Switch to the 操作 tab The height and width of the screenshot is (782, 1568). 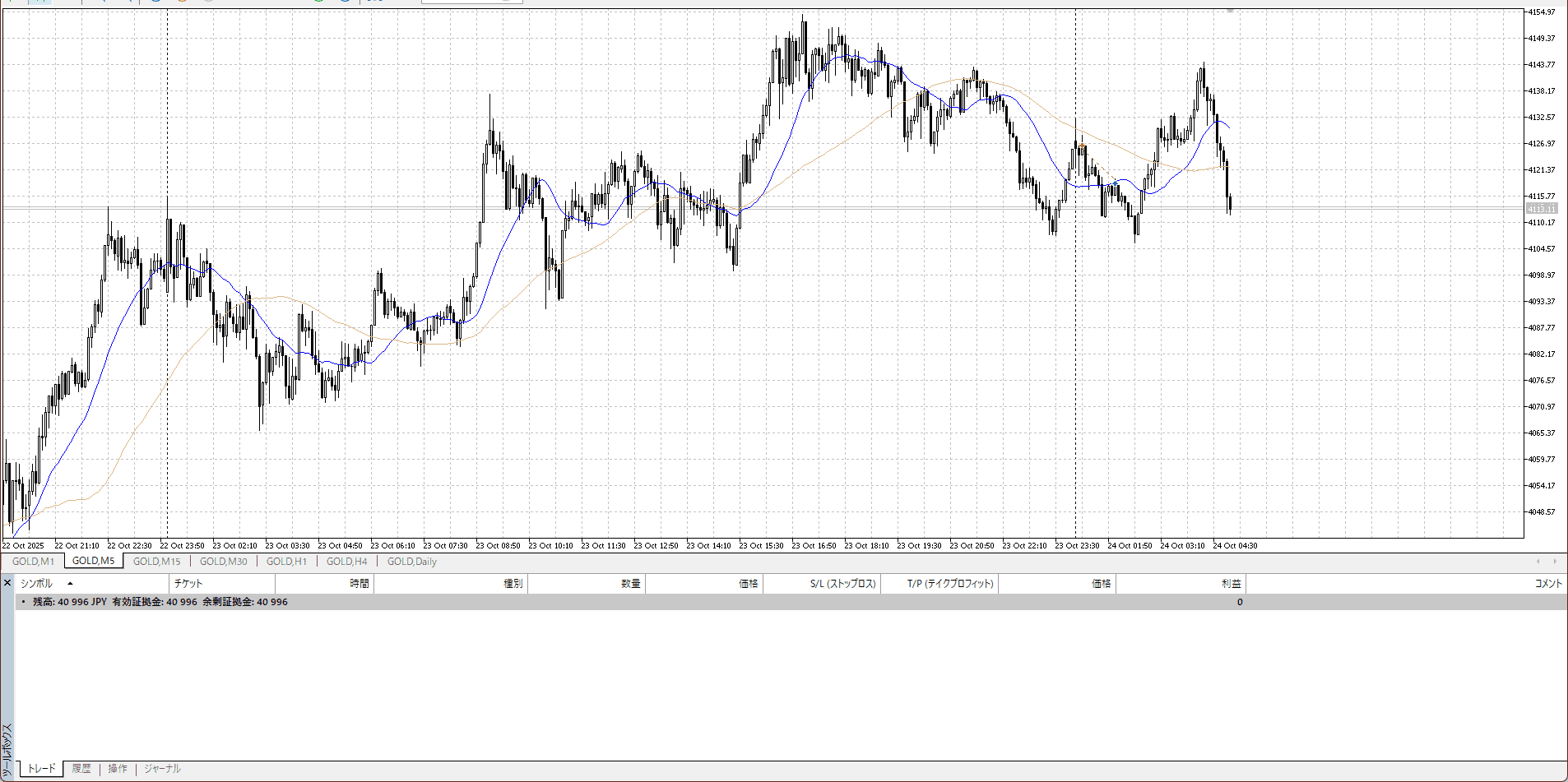pos(118,769)
